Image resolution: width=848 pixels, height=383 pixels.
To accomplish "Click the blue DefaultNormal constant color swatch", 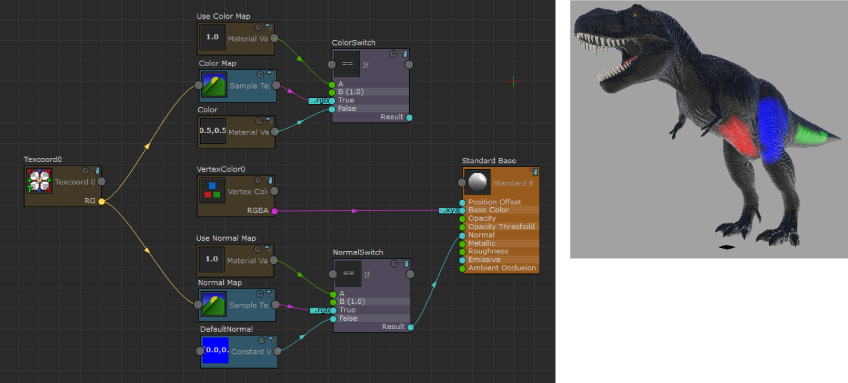I will point(215,351).
